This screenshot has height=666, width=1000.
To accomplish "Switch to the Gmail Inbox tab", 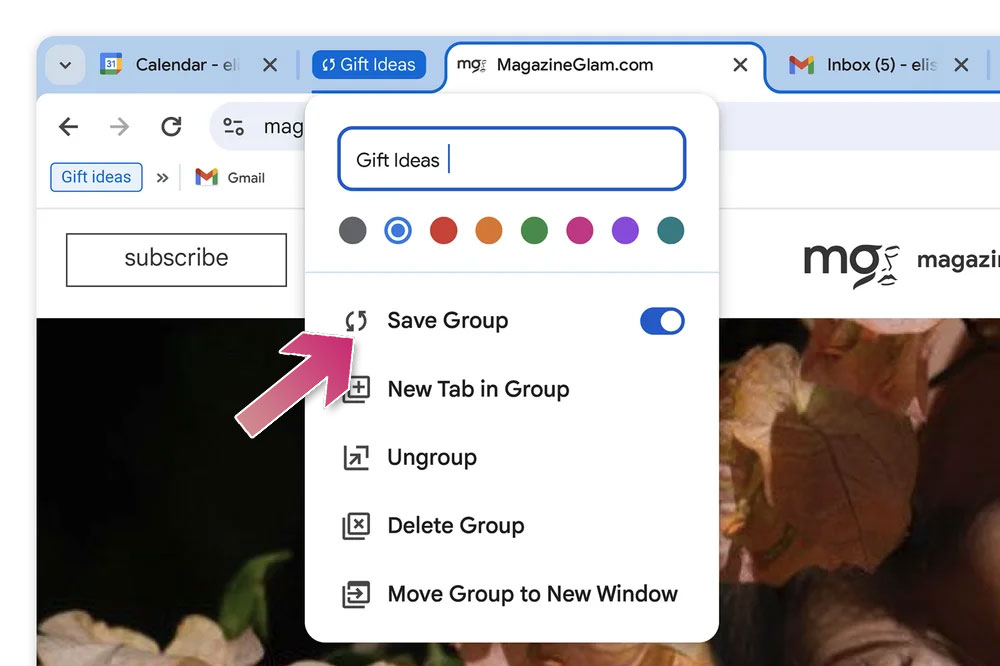I will point(880,65).
